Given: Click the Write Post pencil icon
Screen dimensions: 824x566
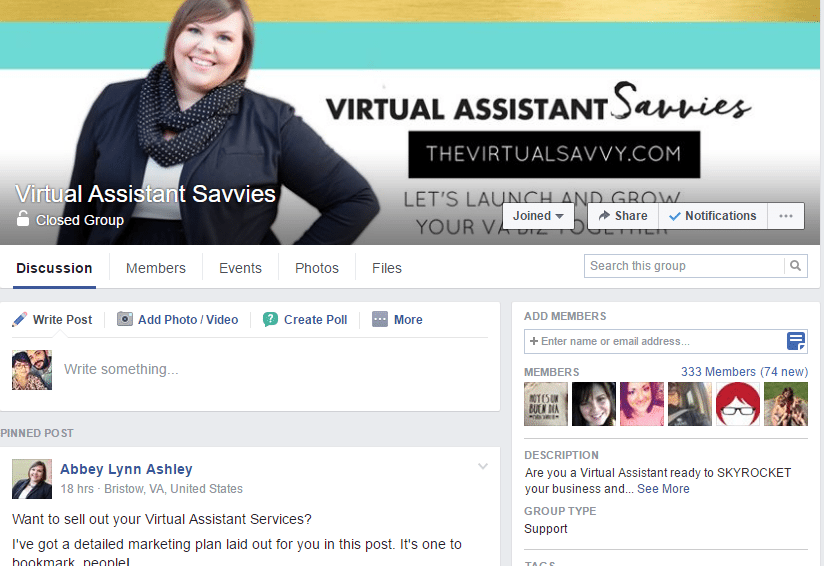Looking at the screenshot, I should click(19, 320).
